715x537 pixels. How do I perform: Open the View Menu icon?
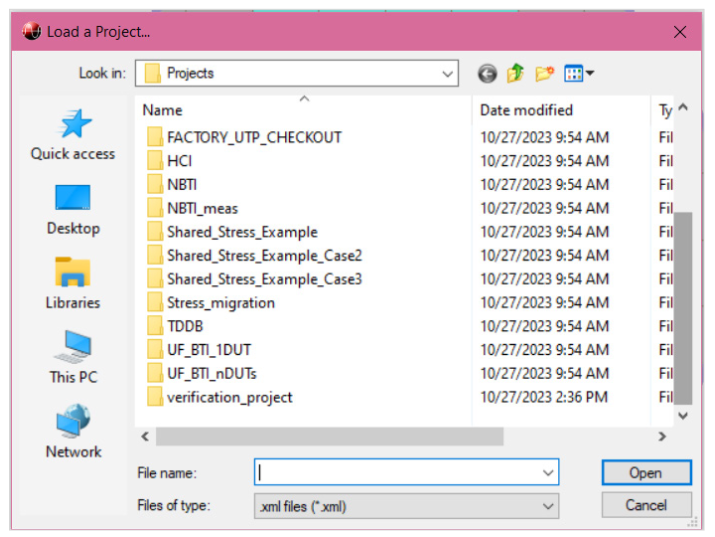pyautogui.click(x=578, y=73)
